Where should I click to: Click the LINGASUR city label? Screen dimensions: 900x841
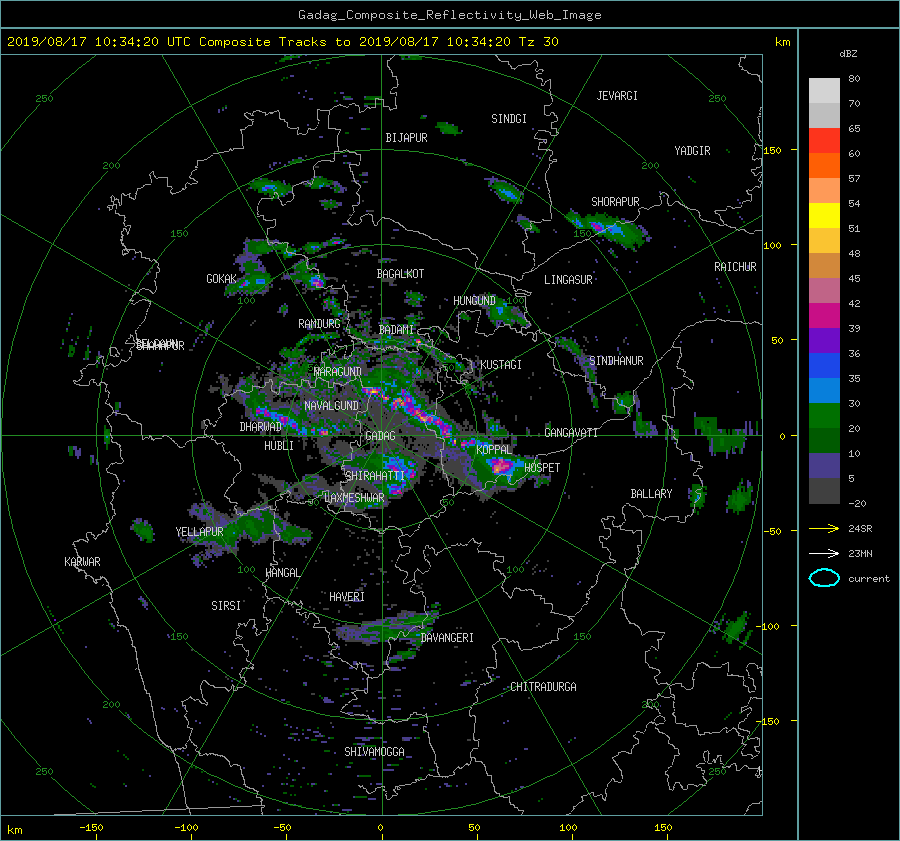pyautogui.click(x=568, y=280)
